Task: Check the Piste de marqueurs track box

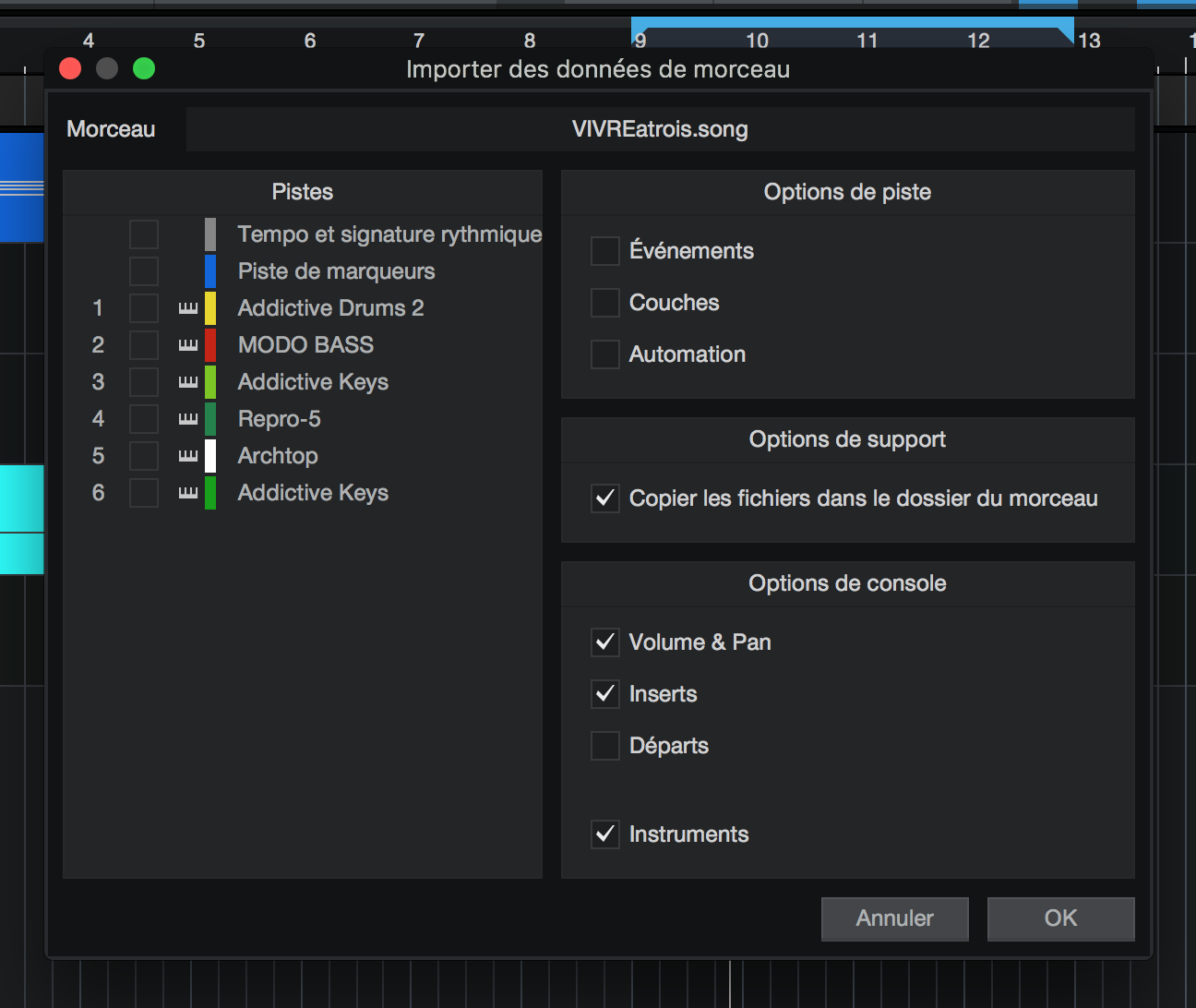Action: click(144, 271)
